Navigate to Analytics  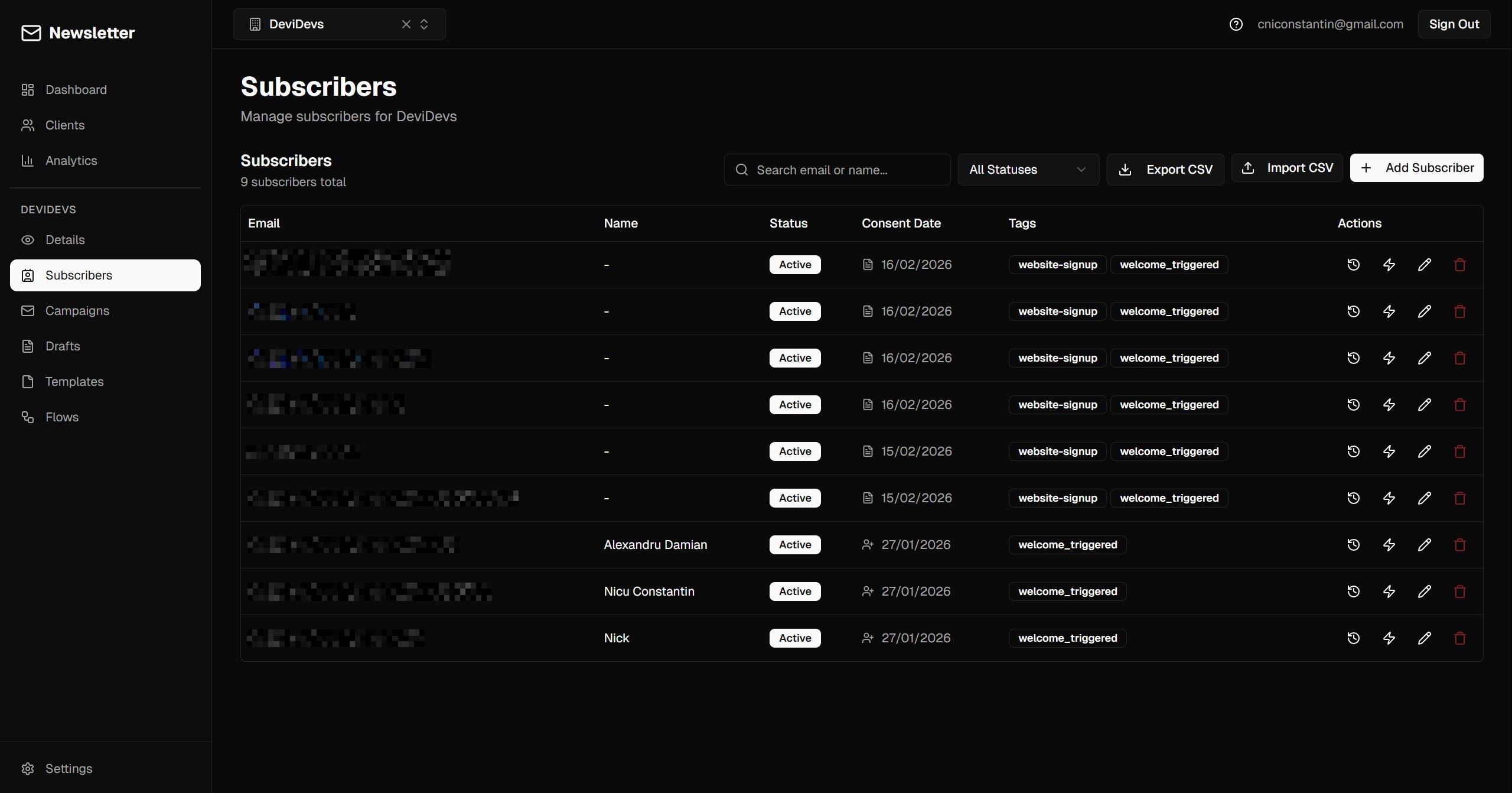[71, 161]
